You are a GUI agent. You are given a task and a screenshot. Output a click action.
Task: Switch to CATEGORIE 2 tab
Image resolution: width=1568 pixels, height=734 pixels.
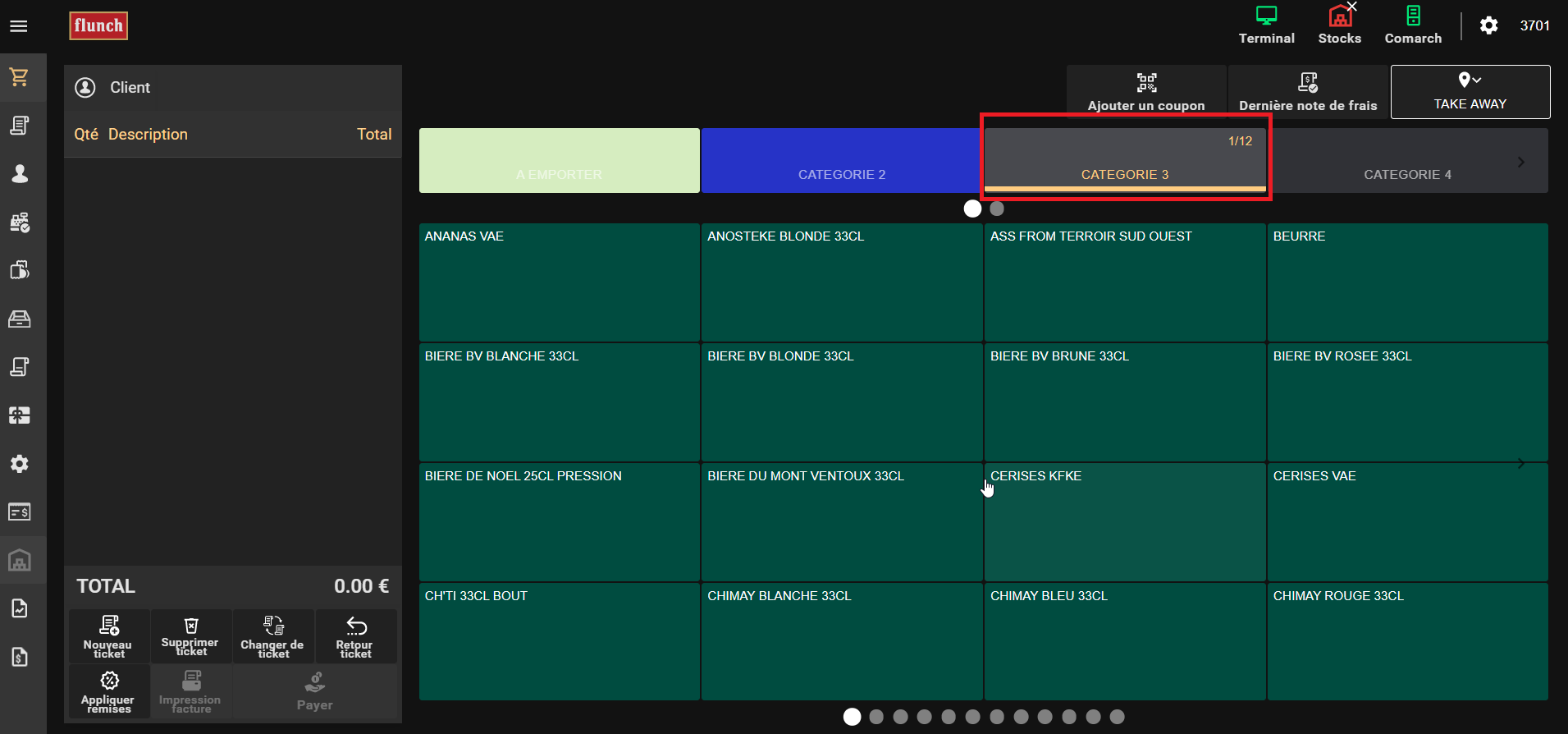point(841,161)
